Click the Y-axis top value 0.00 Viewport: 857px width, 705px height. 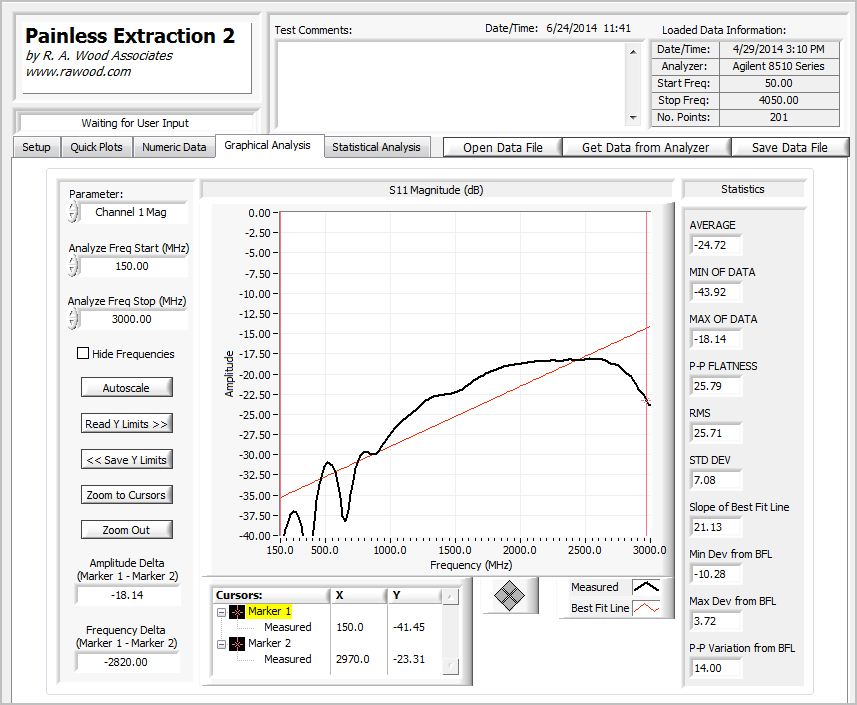(x=259, y=213)
